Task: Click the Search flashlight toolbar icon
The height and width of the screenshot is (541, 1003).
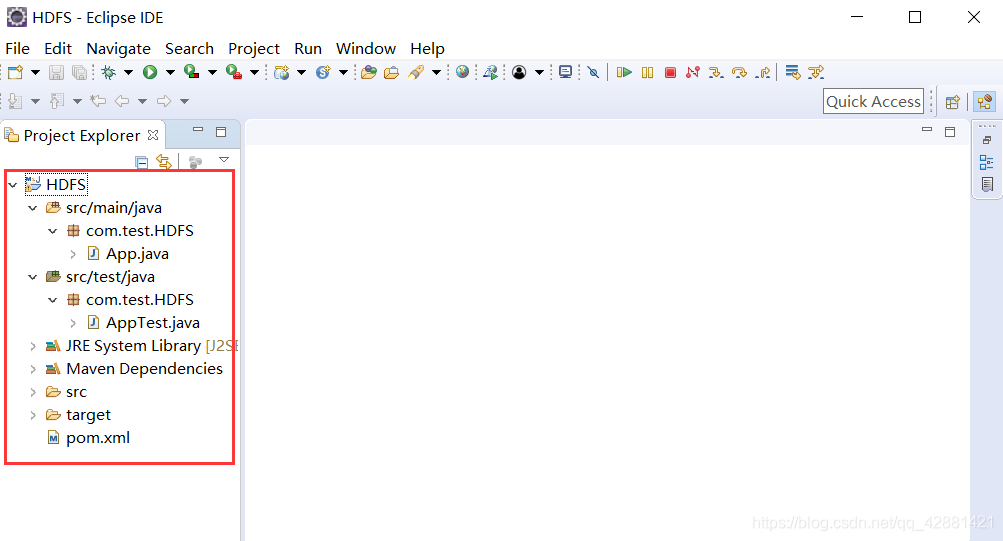Action: tap(416, 72)
